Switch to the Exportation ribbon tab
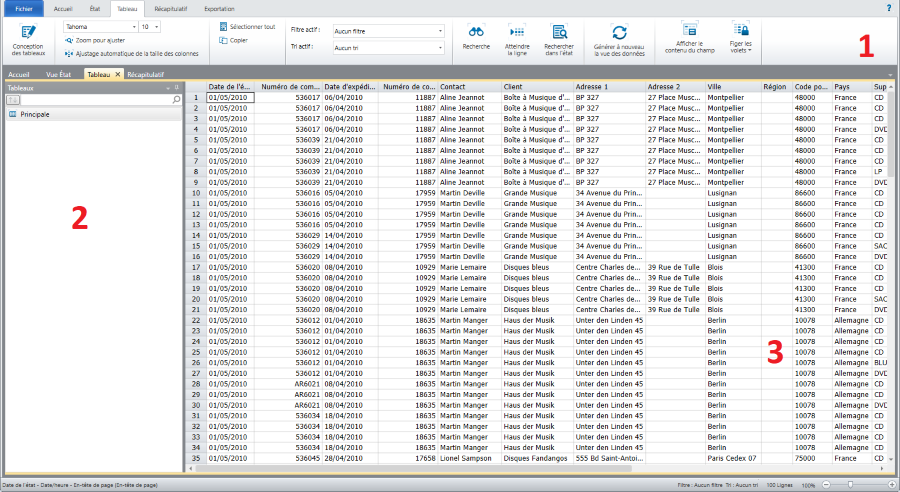Viewport: 900px width, 492px height. pos(219,8)
